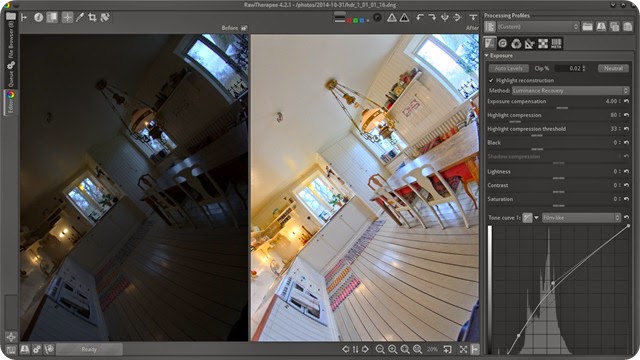Click the Auto Levels button
This screenshot has width=640, height=360.
click(x=509, y=68)
